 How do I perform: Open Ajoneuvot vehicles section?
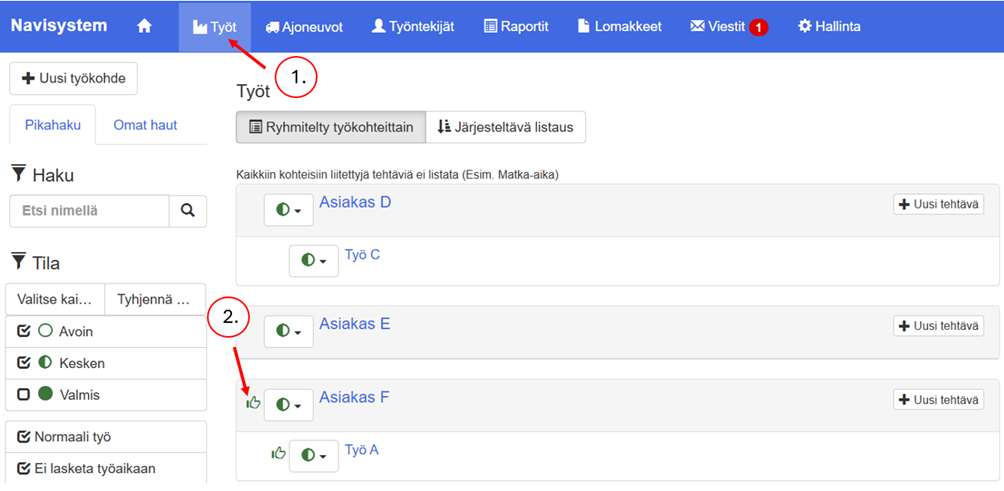coord(304,27)
